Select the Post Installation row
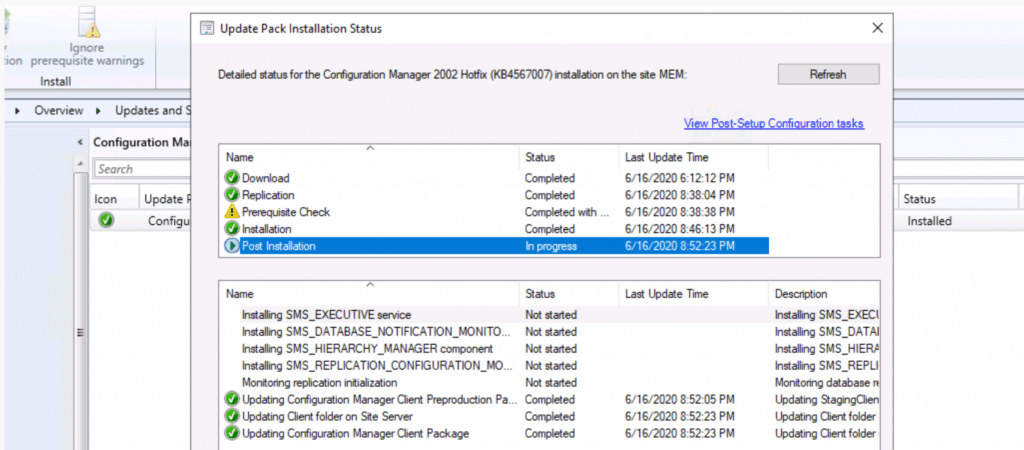1024x450 pixels. tap(496, 246)
